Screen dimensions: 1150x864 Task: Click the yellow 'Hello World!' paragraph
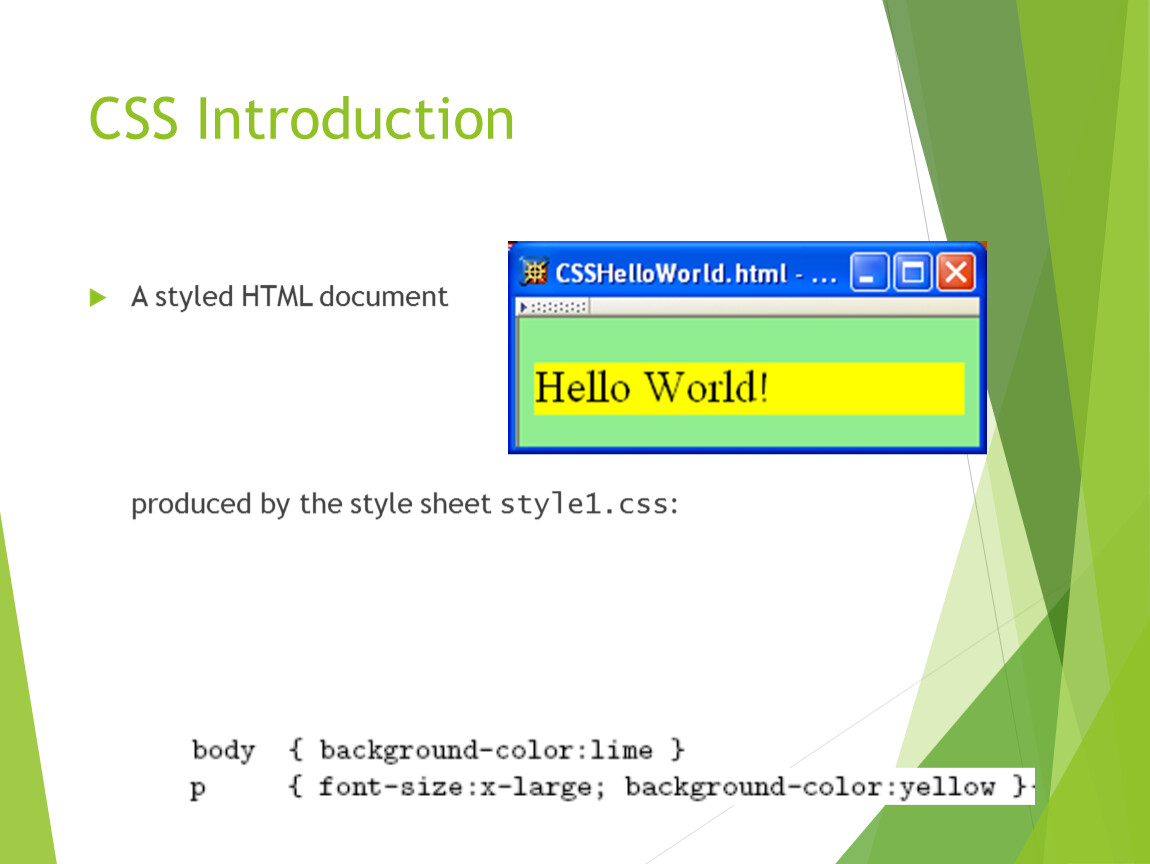tap(748, 388)
